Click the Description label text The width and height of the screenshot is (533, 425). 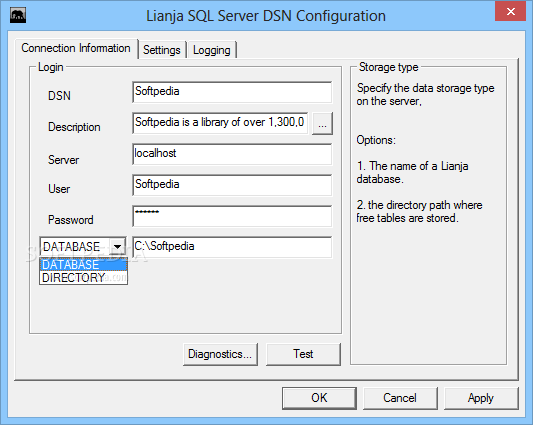74,127
